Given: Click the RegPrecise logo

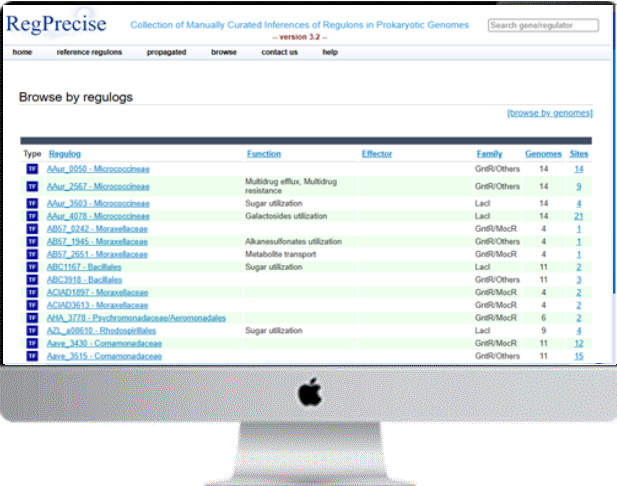Looking at the screenshot, I should pyautogui.click(x=58, y=24).
